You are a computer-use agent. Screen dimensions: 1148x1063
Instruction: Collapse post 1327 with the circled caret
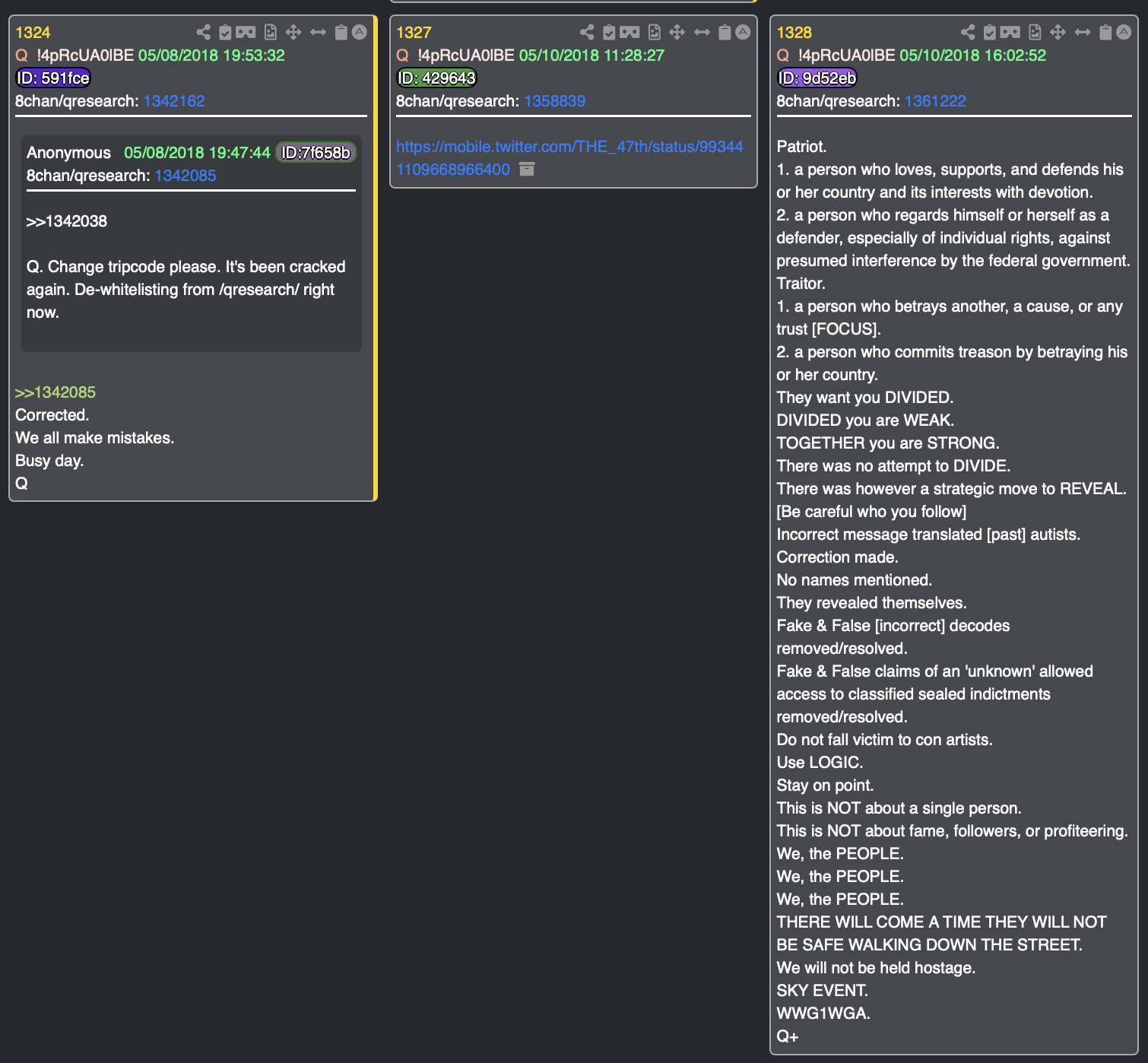(x=744, y=32)
